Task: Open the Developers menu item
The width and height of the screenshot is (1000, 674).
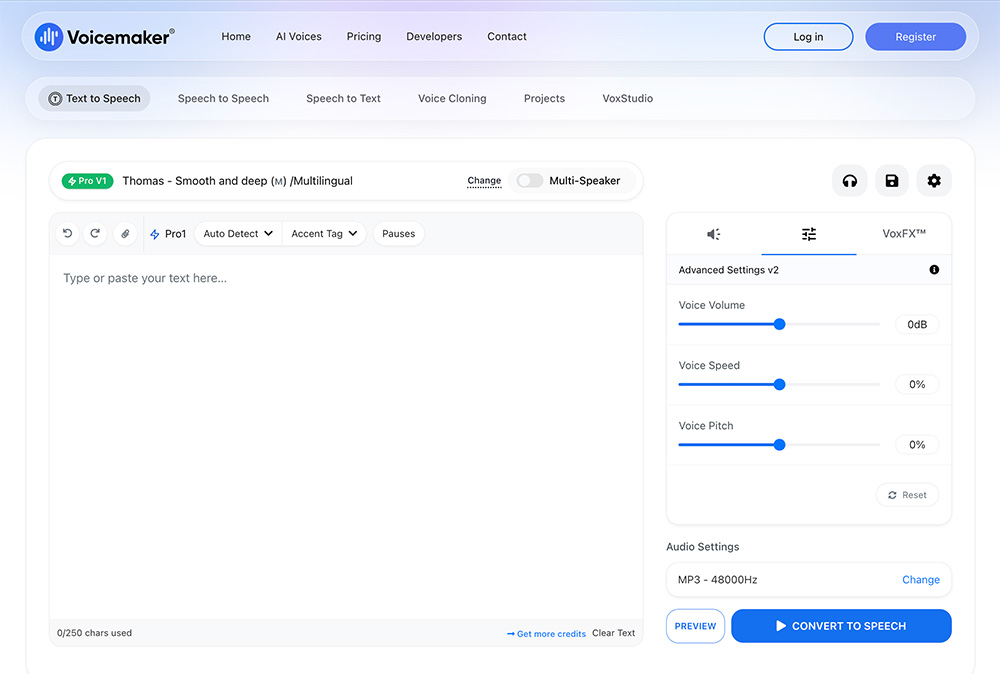Action: click(x=434, y=37)
